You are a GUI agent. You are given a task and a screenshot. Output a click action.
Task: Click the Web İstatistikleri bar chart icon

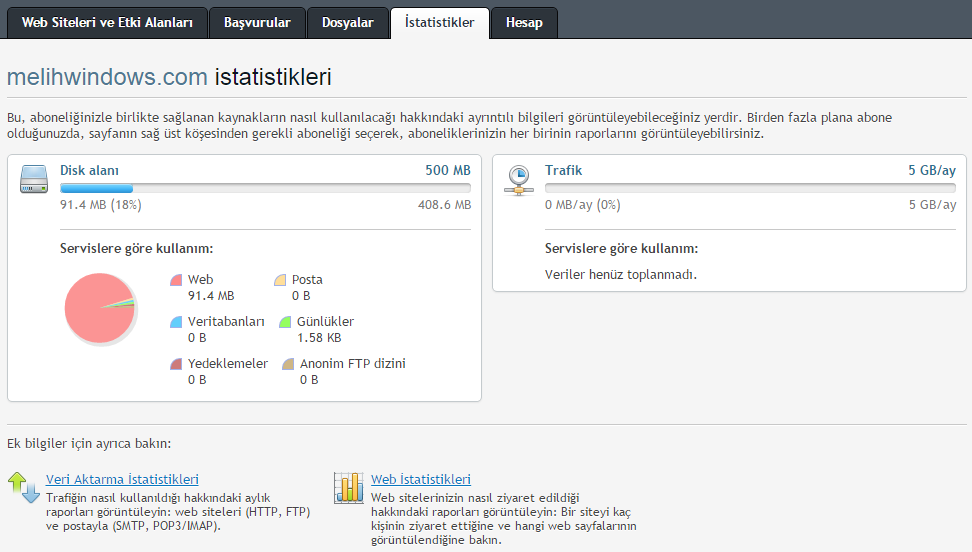(348, 487)
